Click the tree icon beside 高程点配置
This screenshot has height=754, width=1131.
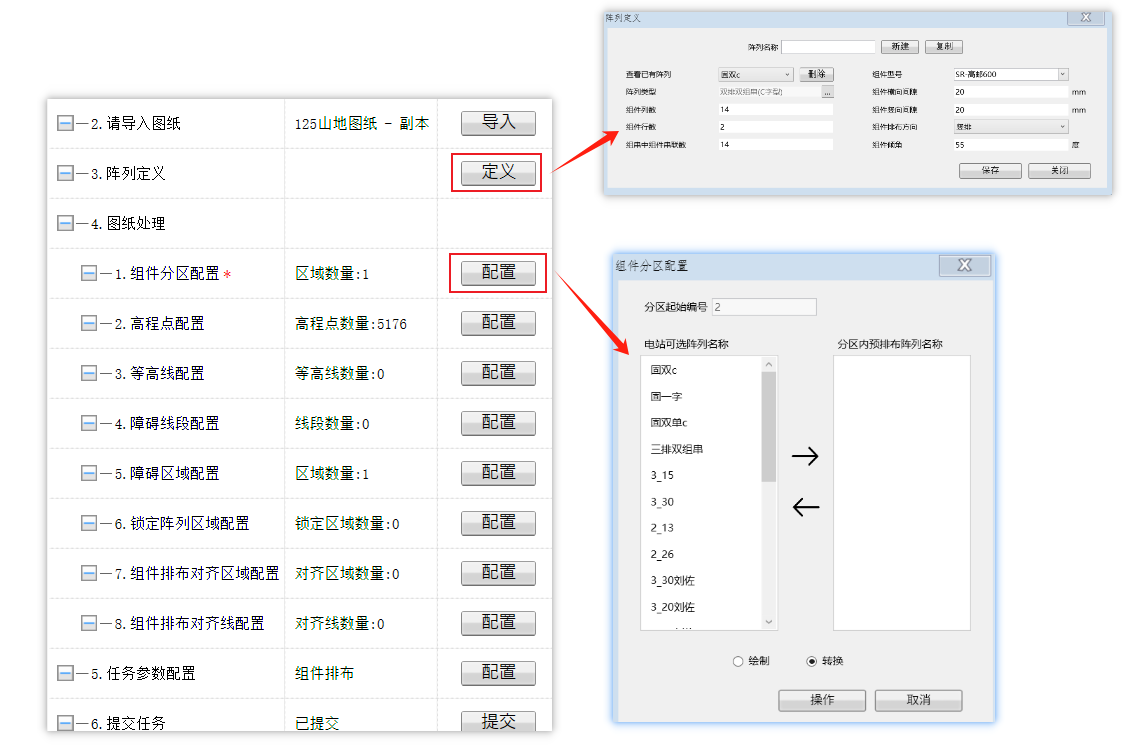(x=89, y=324)
